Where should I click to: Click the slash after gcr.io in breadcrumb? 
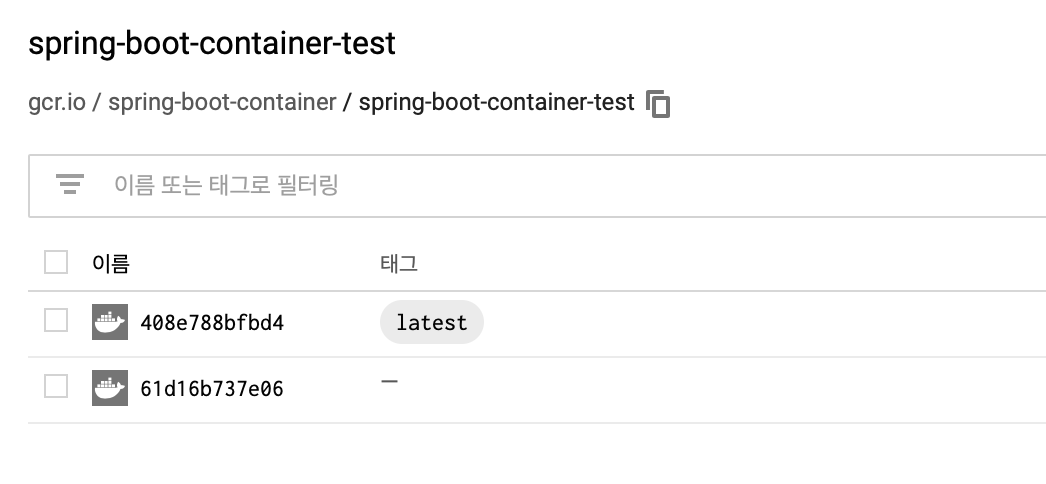click(97, 103)
